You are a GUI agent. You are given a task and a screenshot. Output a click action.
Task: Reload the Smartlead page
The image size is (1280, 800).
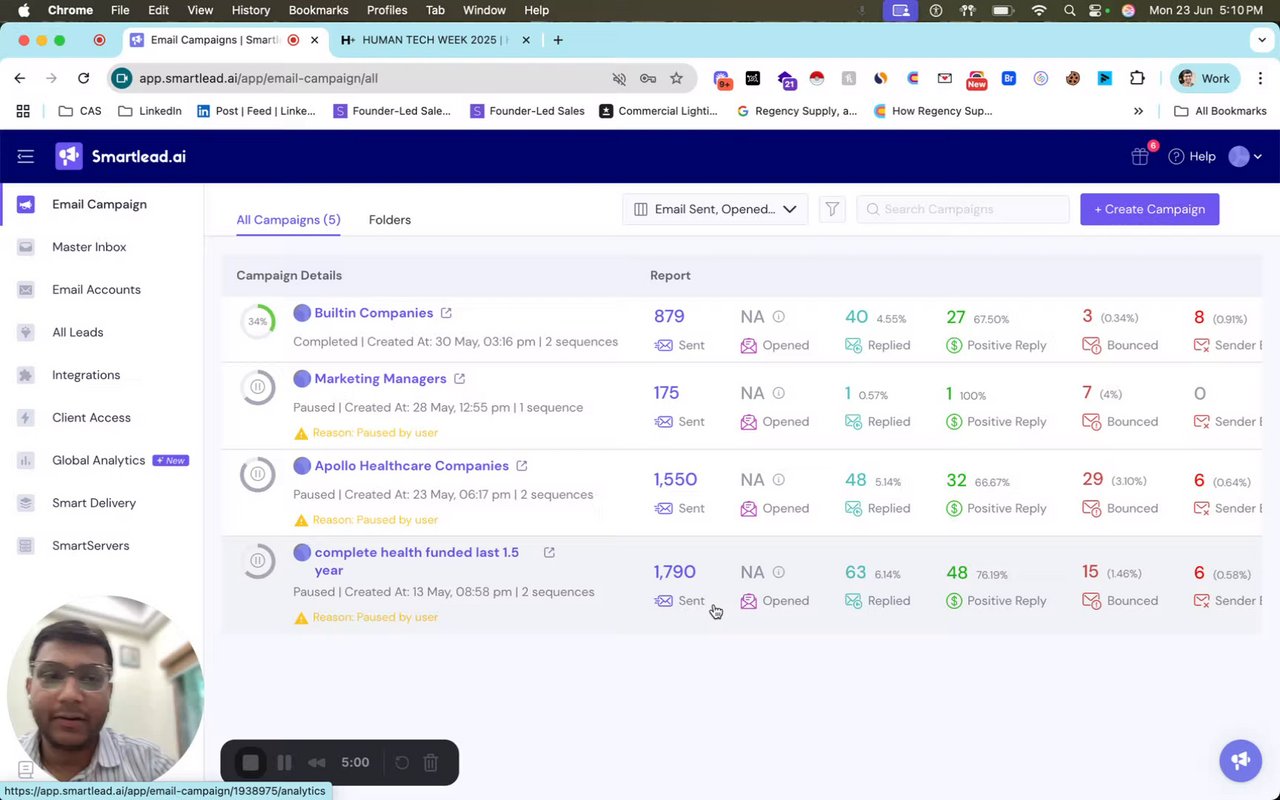84,78
